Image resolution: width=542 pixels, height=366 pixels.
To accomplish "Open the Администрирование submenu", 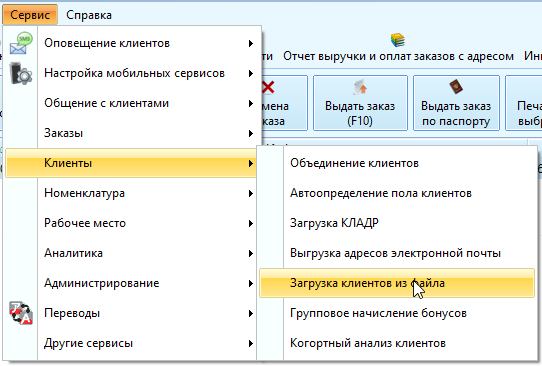I will 131,283.
